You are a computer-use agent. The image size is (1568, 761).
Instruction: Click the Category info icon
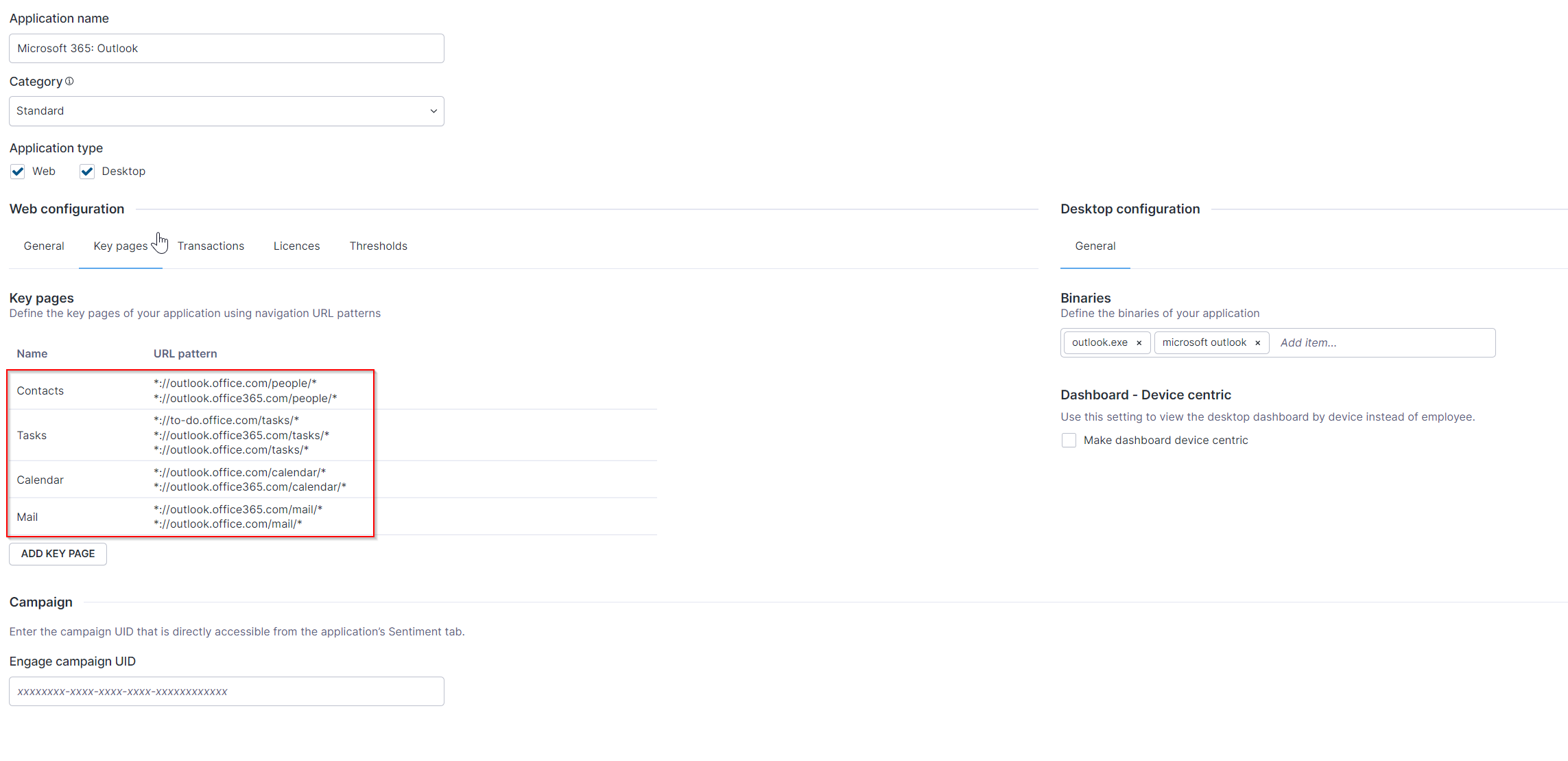[69, 81]
